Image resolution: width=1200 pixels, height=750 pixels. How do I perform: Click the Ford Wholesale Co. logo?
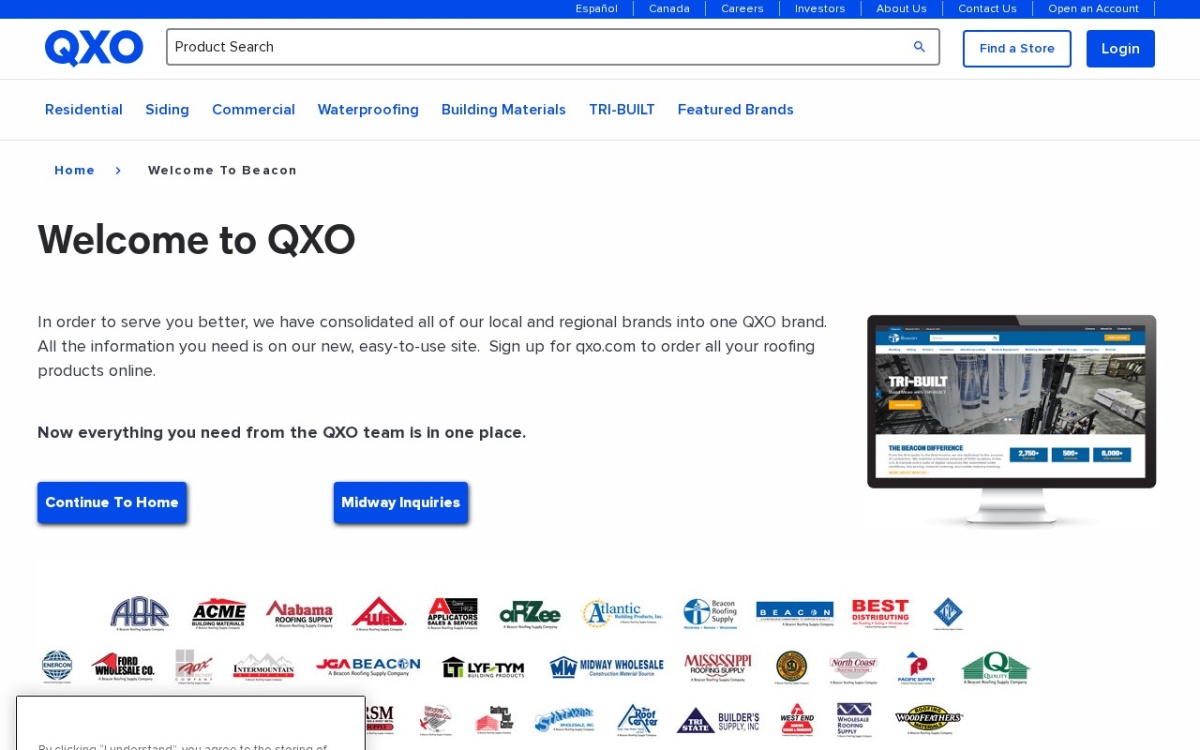pos(123,667)
